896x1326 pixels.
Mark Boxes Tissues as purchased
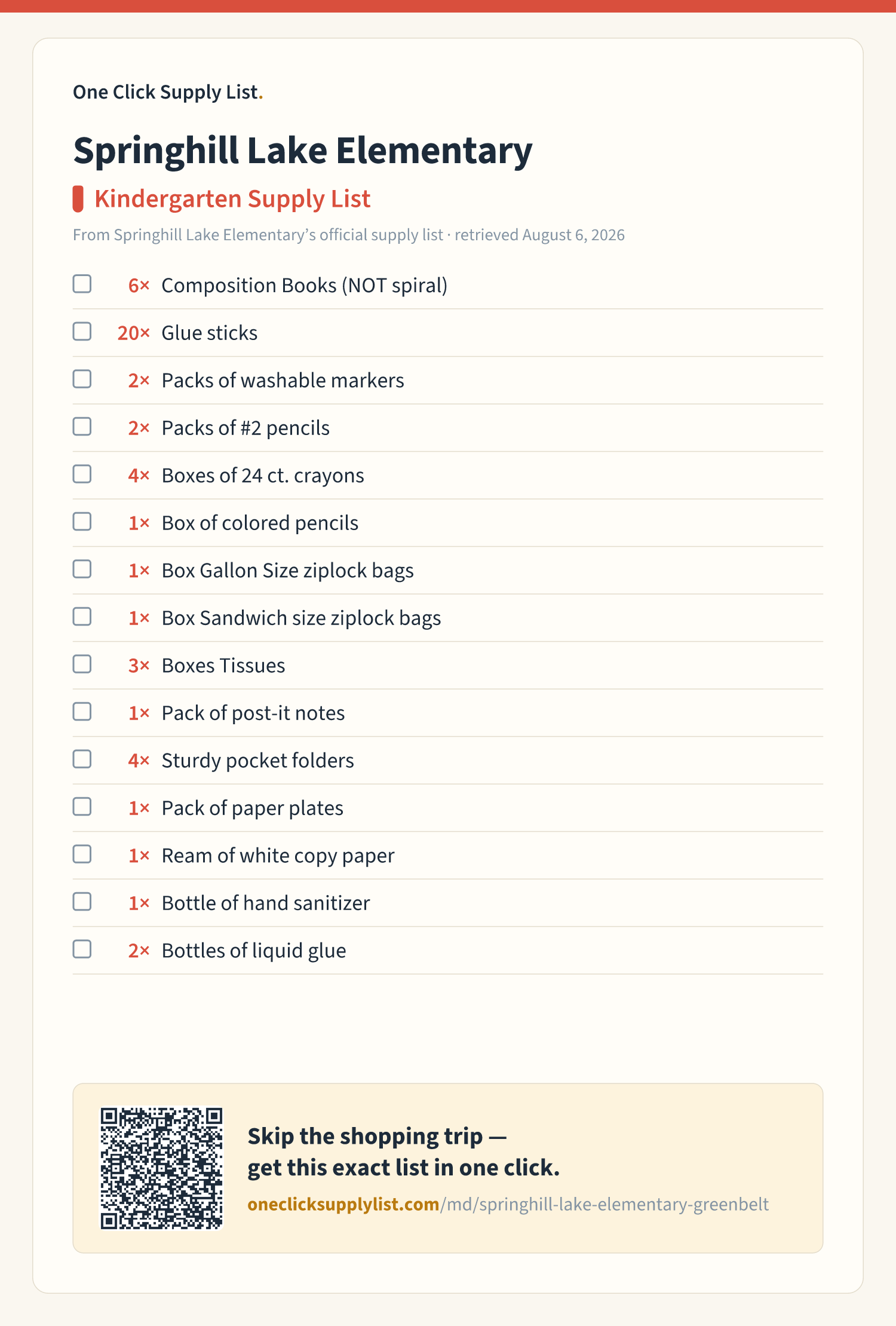click(x=82, y=664)
